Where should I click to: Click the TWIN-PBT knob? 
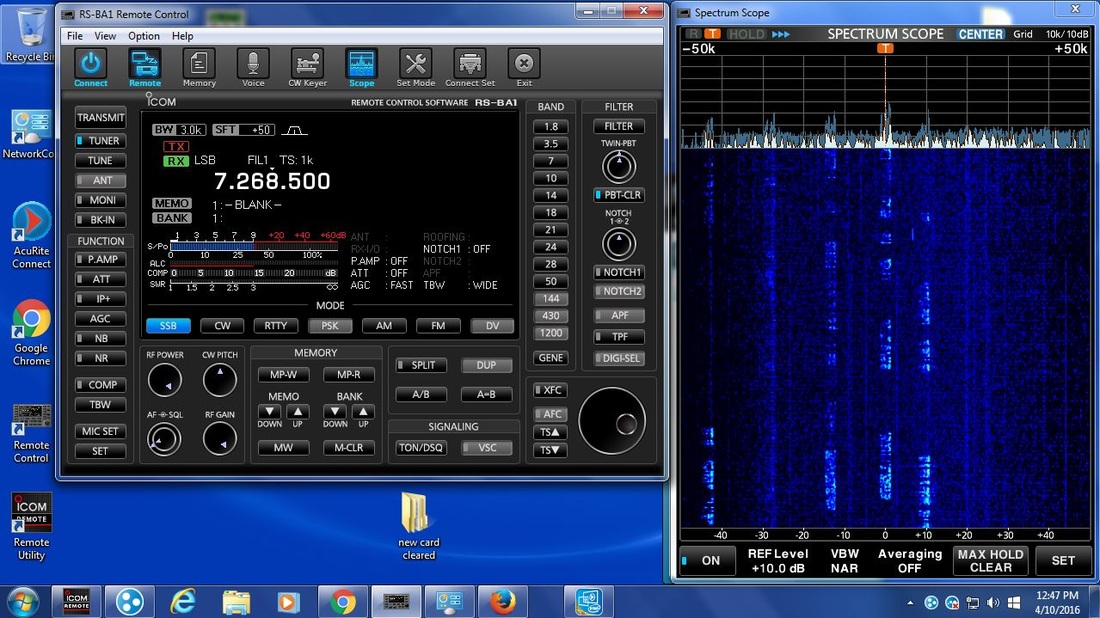619,167
